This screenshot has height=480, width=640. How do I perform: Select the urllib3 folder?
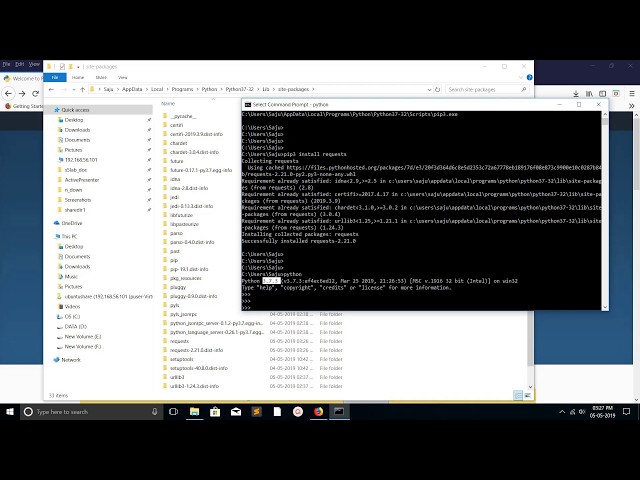pos(177,377)
